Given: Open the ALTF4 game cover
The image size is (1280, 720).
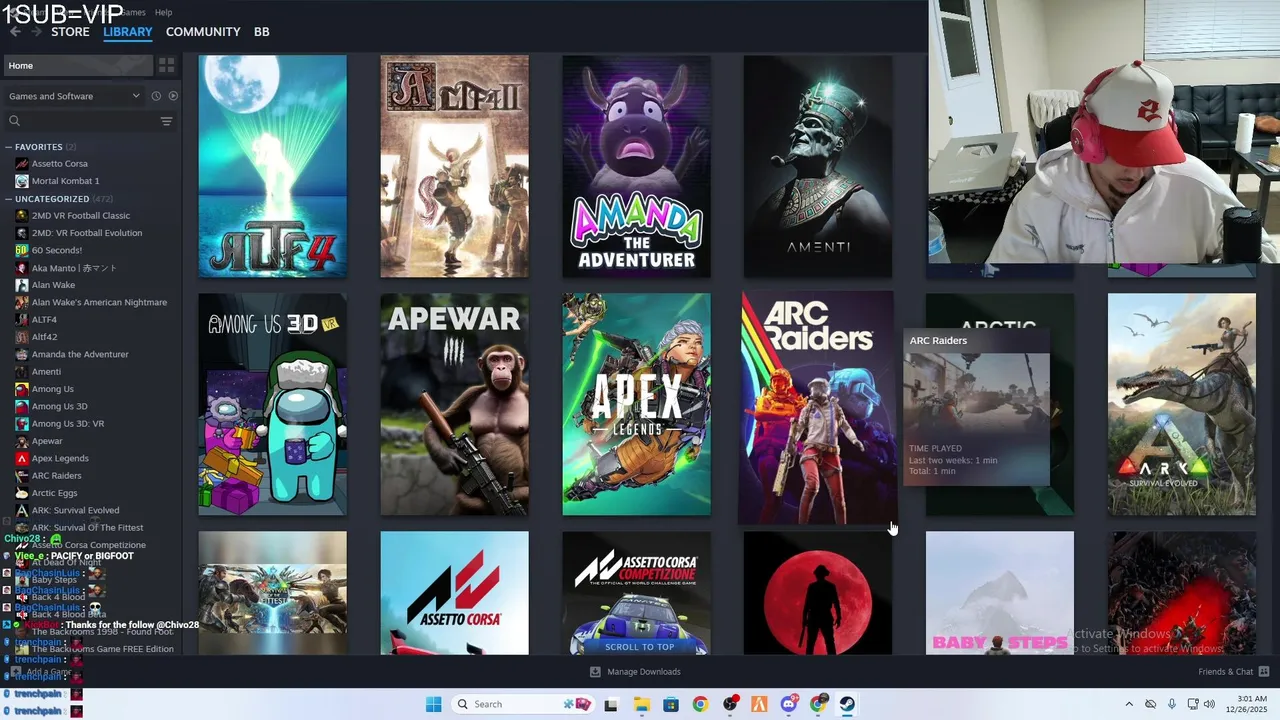Looking at the screenshot, I should tap(272, 166).
